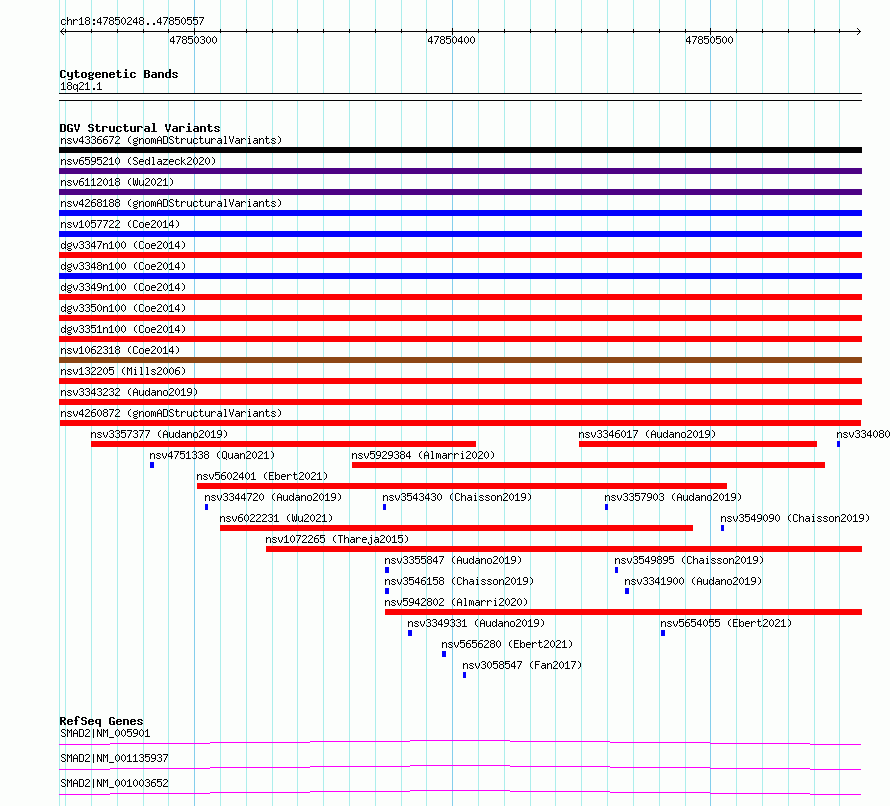
Task: Click the blue nsv3344720 marker
Action: (x=207, y=507)
